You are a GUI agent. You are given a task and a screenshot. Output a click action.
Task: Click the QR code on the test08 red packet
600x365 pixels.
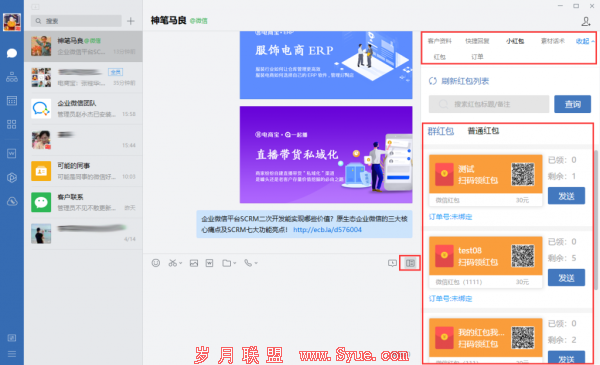tap(523, 256)
